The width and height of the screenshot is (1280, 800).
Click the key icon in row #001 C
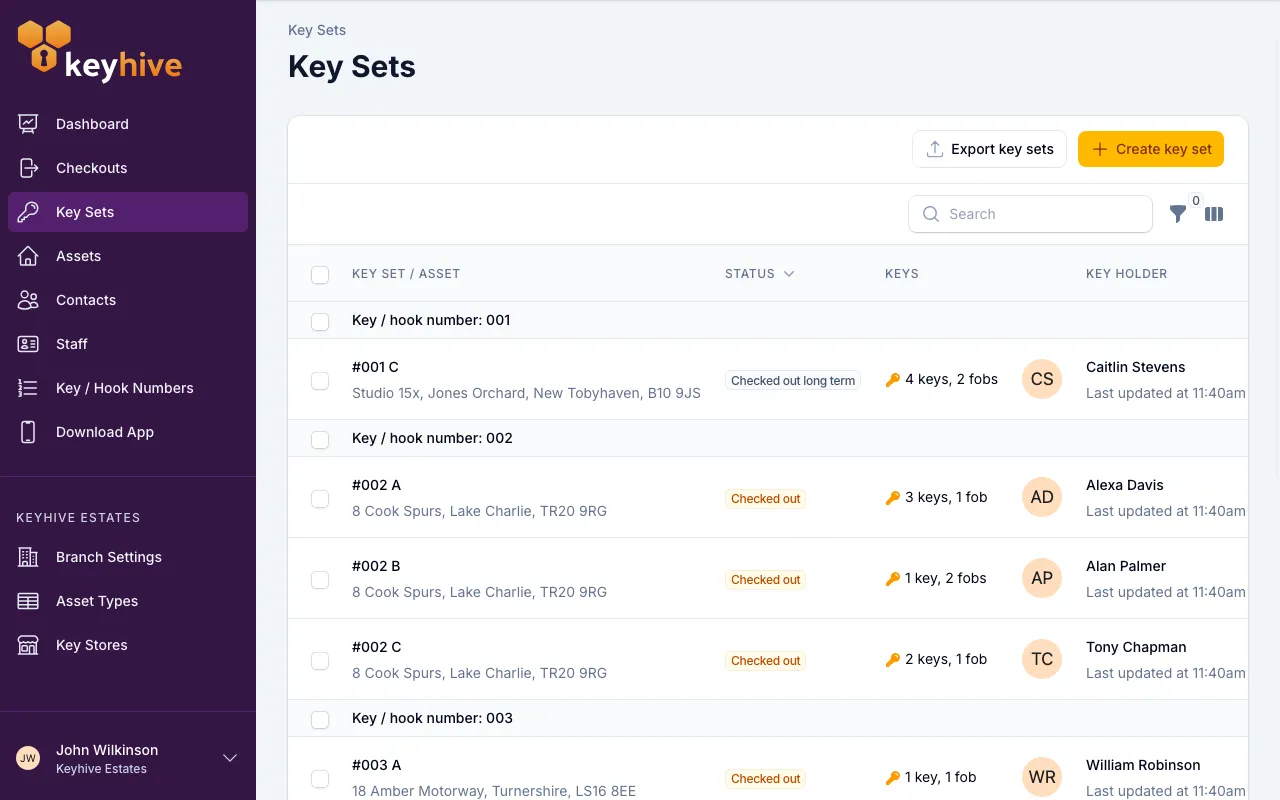coord(893,380)
